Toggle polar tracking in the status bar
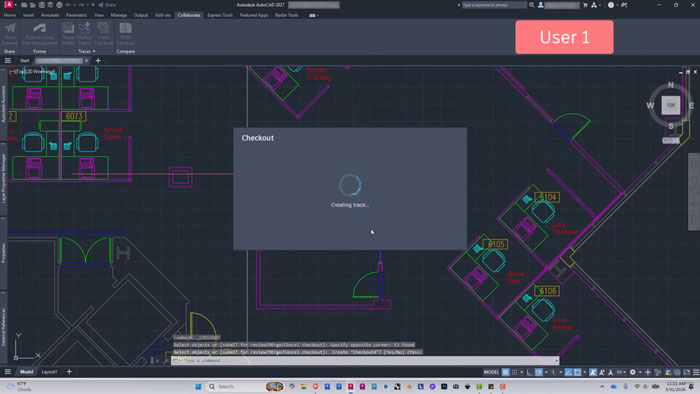This screenshot has width=700, height=394. 539,372
